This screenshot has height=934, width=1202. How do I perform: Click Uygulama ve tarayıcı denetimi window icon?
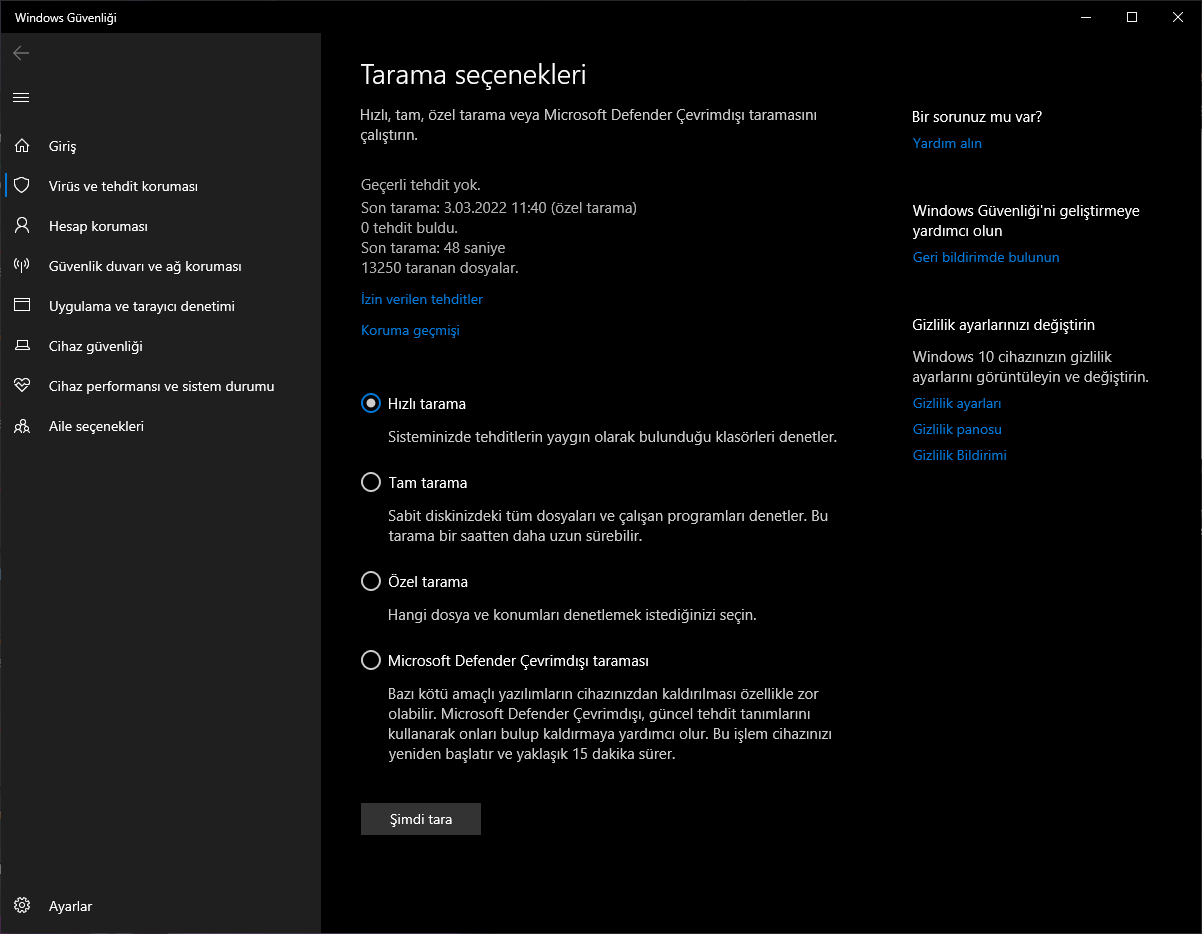[x=22, y=306]
